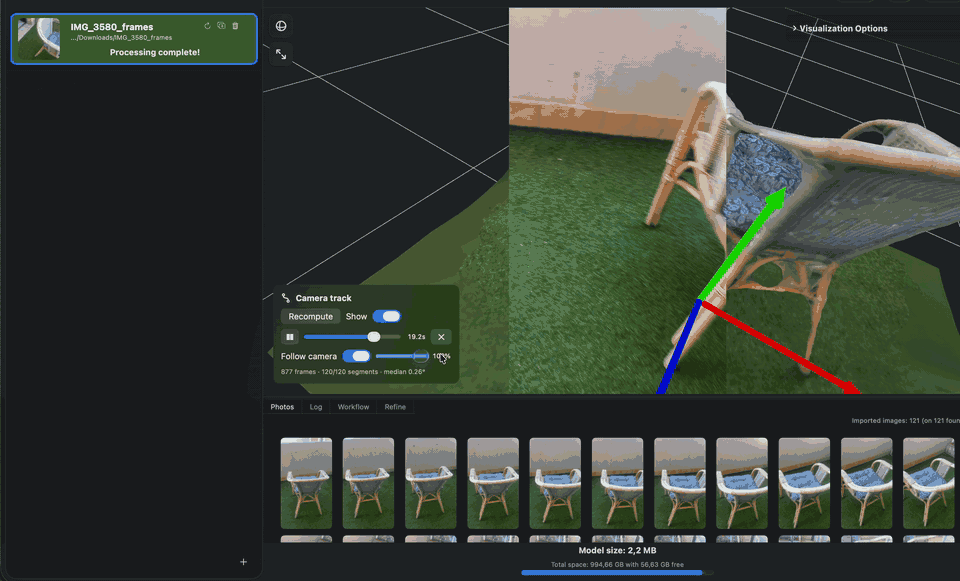Screen dimensions: 960x581
Task: Click the '877 frames' statistics line
Action: [353, 372]
